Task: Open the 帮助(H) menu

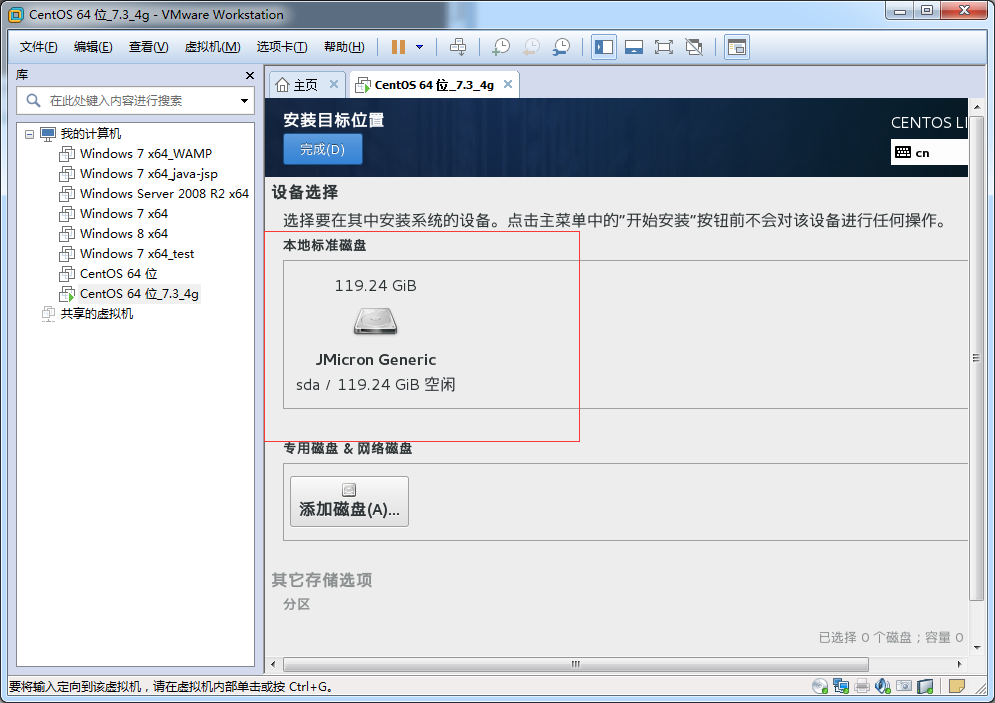Action: click(x=344, y=47)
